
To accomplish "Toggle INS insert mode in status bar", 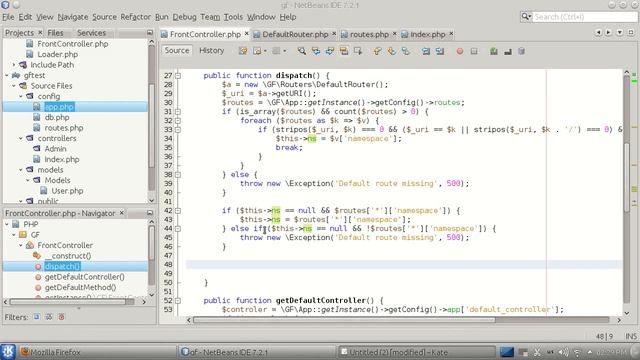I will pyautogui.click(x=631, y=336).
